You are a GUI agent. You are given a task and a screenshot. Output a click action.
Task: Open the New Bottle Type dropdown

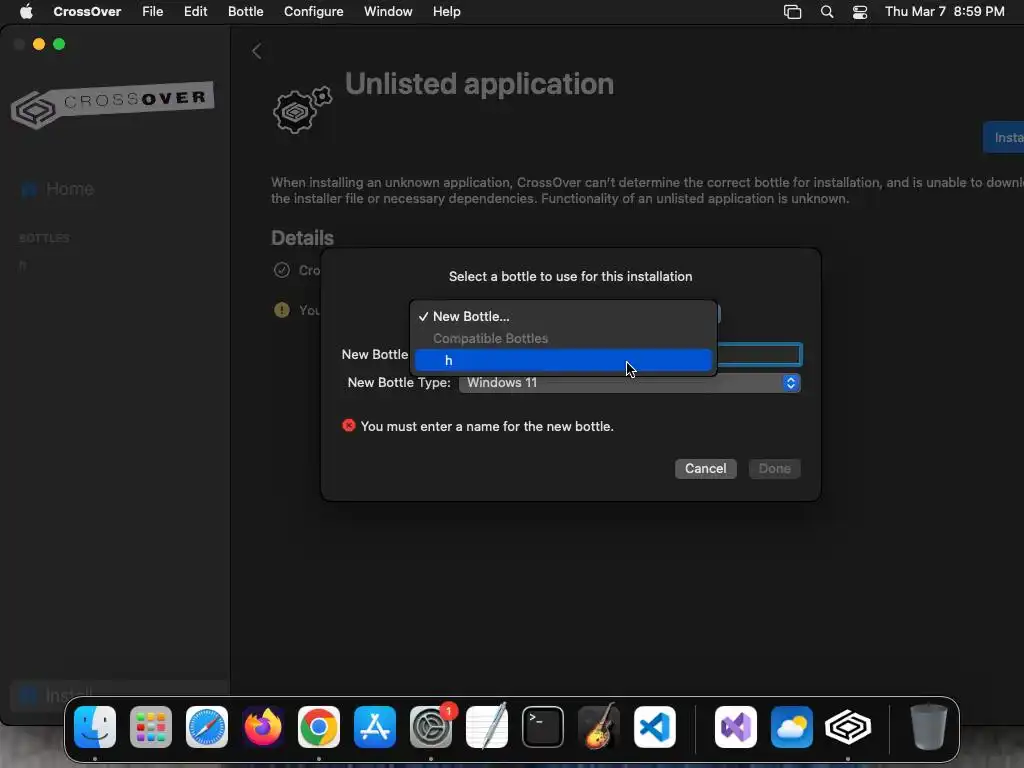(x=630, y=383)
